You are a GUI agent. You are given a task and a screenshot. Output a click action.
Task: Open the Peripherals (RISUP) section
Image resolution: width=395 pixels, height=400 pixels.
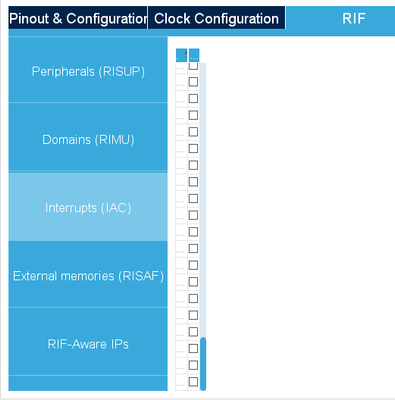(88, 70)
